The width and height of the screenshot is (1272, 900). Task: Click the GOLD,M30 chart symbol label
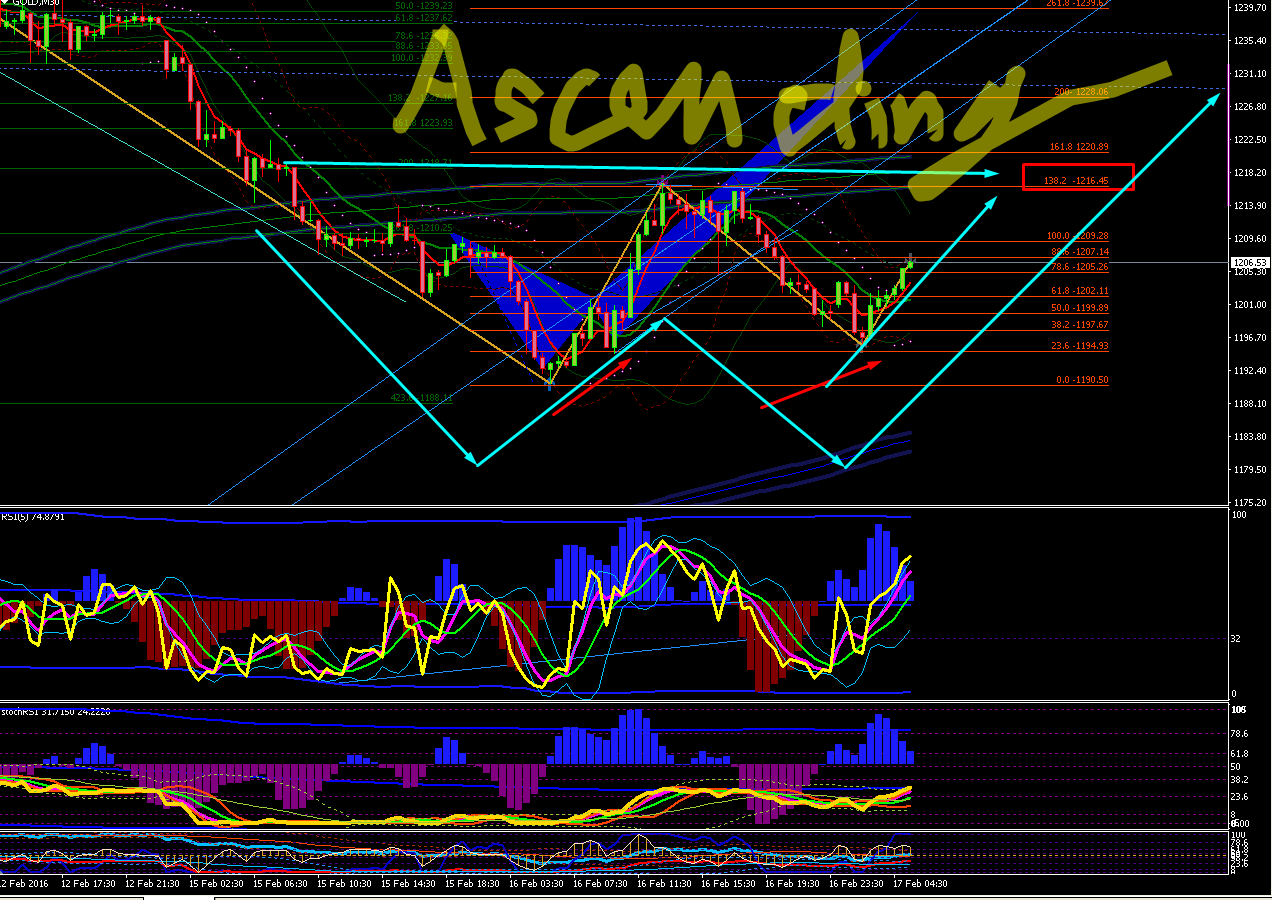[x=36, y=3]
